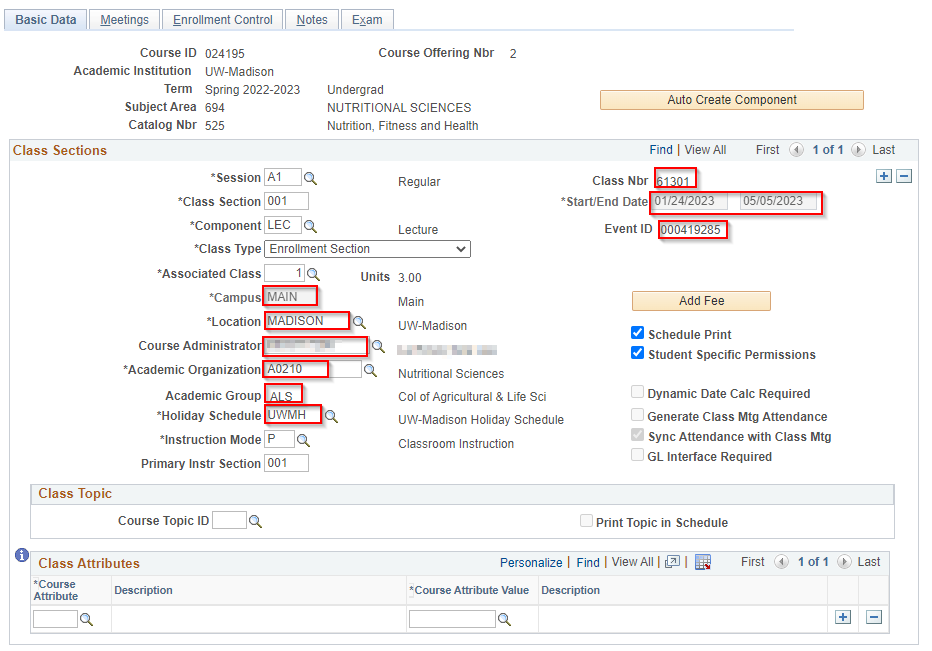
Task: Switch to the Basic Data tab
Action: pos(46,20)
